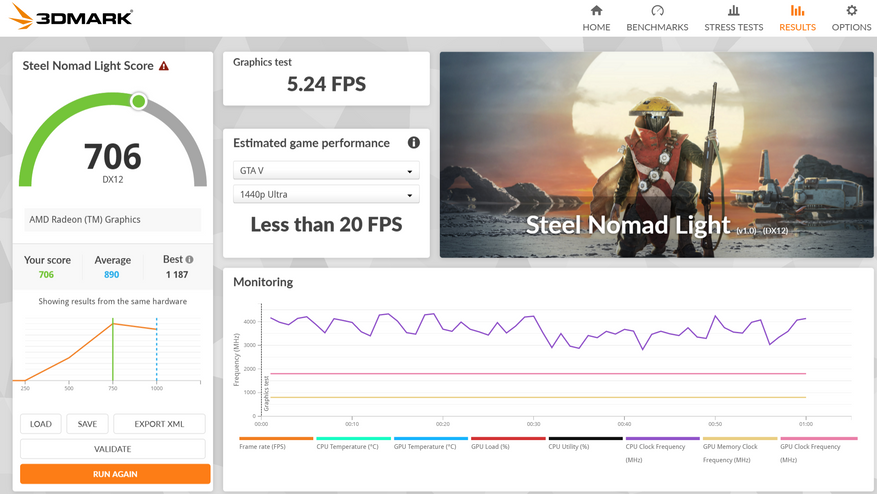
Task: Toggle the GPU Memory Clock Frequency legend swatch
Action: (x=740, y=439)
